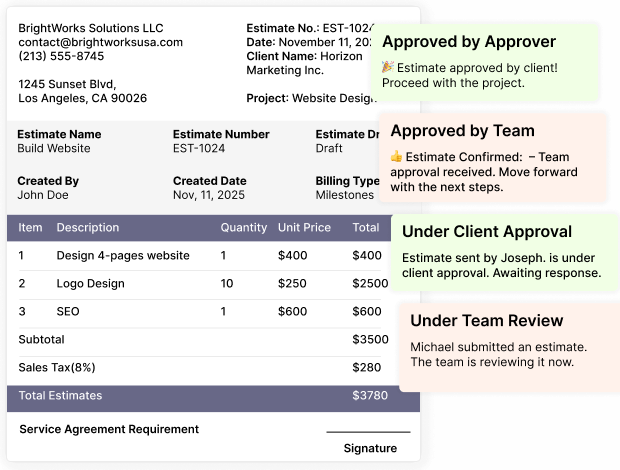The height and width of the screenshot is (470, 620).
Task: Click the Quantity column header
Action: point(244,228)
